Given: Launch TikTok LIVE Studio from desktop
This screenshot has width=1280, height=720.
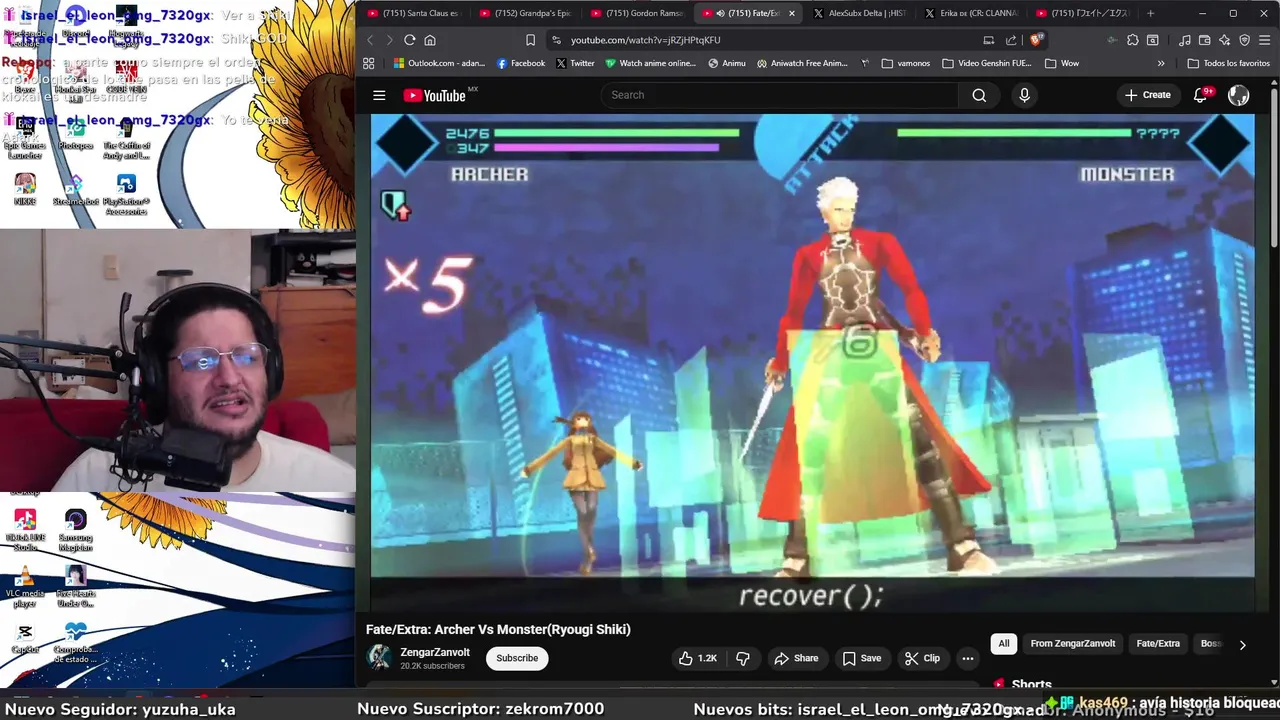Looking at the screenshot, I should tap(25, 530).
